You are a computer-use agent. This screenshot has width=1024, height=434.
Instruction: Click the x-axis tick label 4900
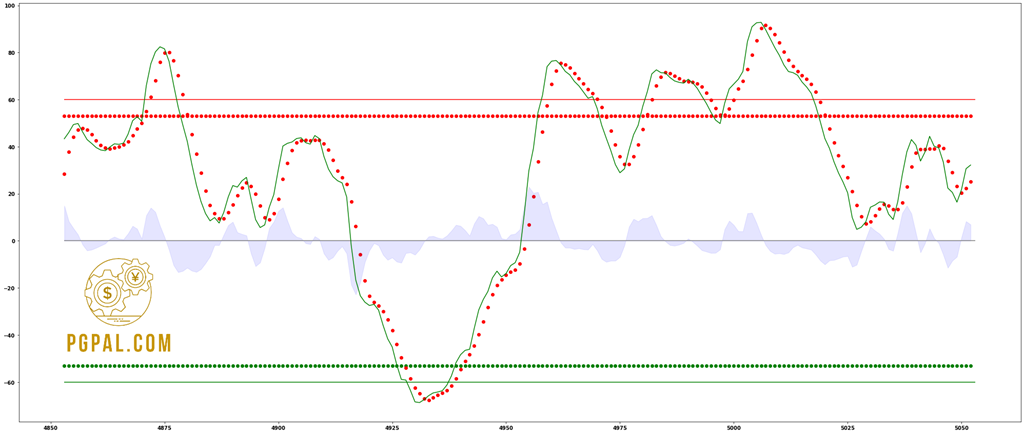[x=278, y=428]
